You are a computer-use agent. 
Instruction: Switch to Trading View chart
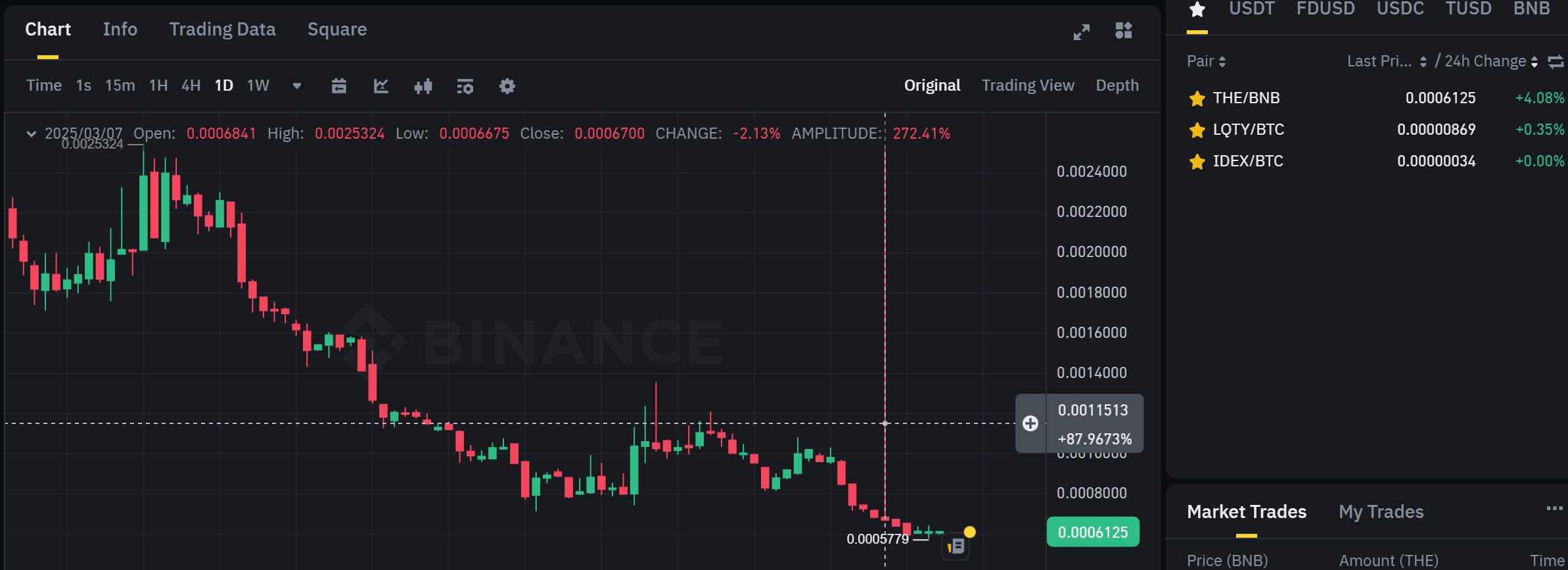[1028, 85]
